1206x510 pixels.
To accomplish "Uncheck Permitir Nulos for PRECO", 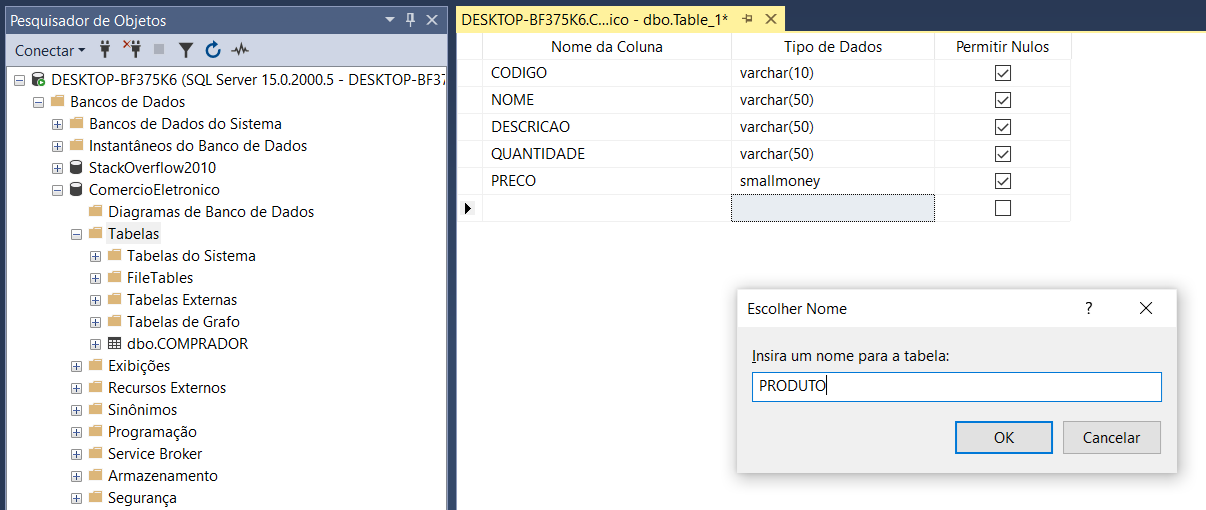I will click(1003, 181).
